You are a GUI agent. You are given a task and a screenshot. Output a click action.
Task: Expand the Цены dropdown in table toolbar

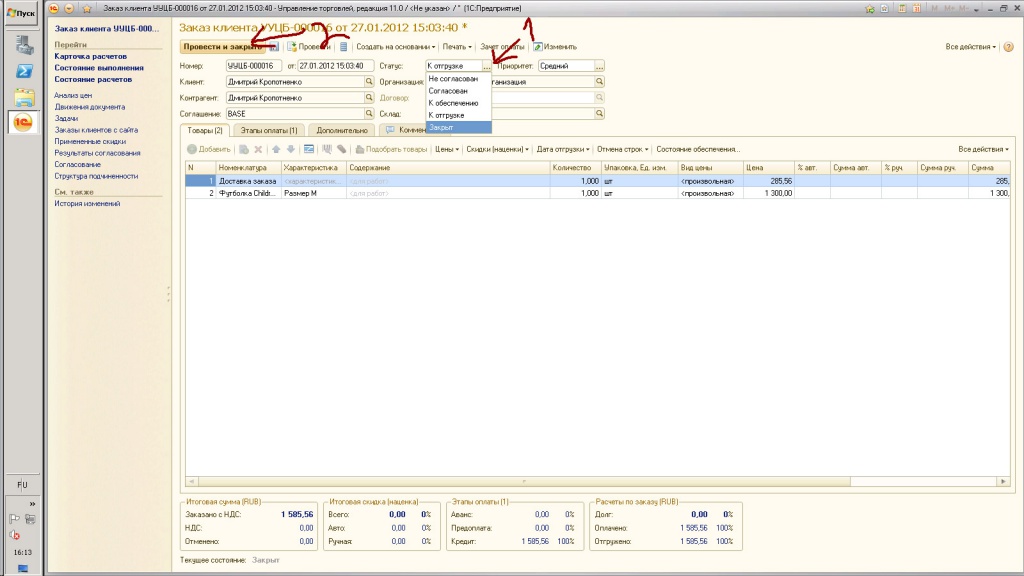447,150
